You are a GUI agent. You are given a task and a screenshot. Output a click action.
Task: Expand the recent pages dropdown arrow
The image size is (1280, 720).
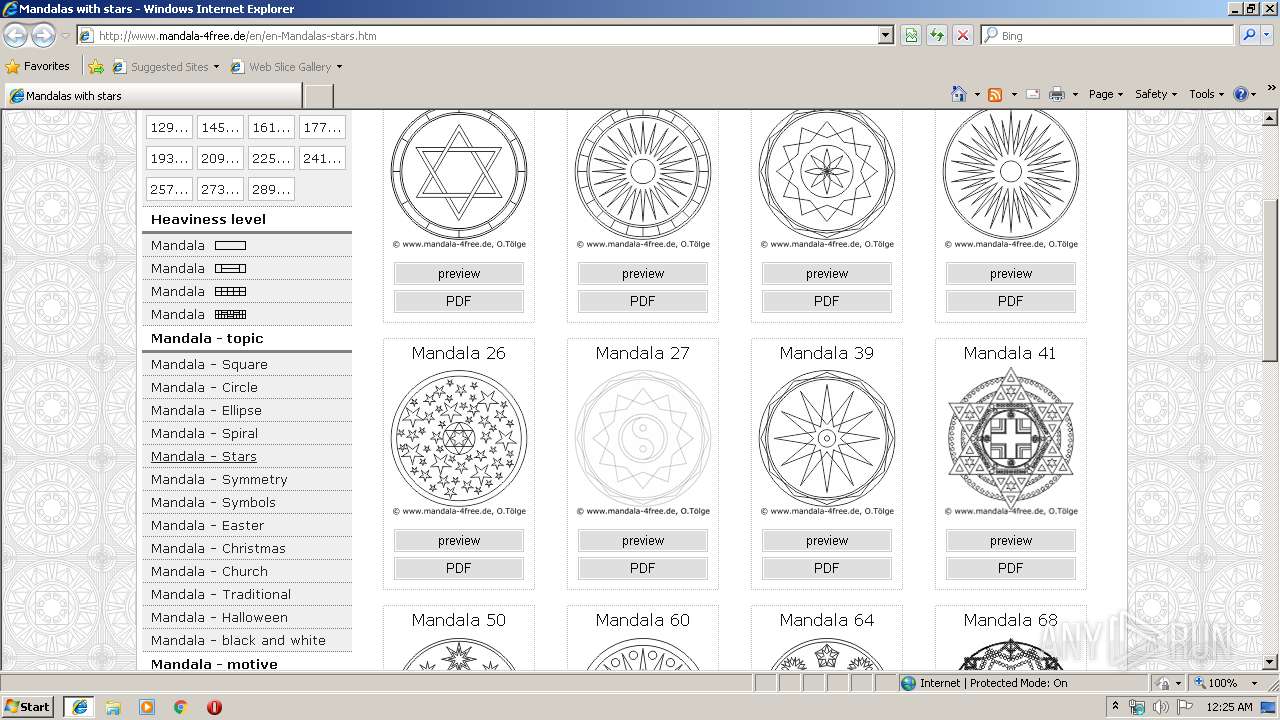[x=66, y=36]
